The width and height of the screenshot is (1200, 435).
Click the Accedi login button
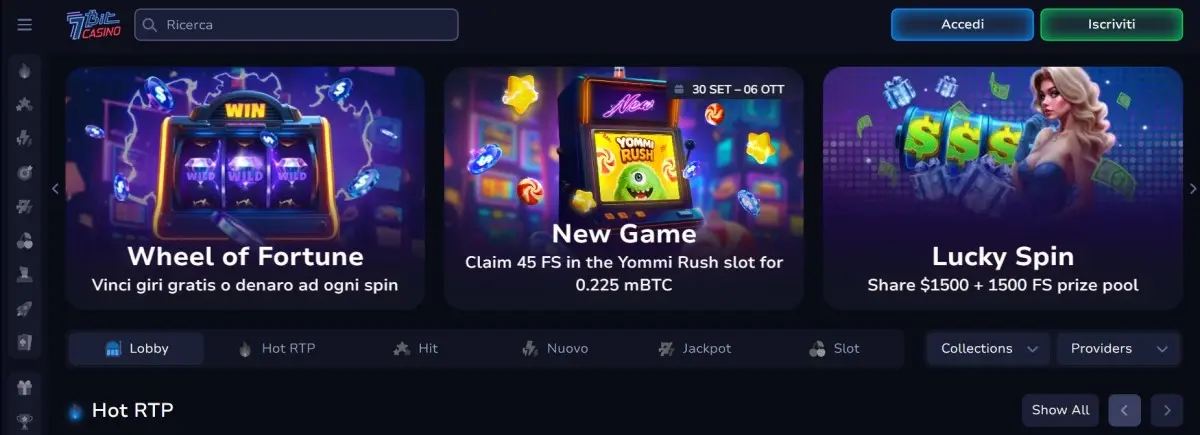(962, 24)
